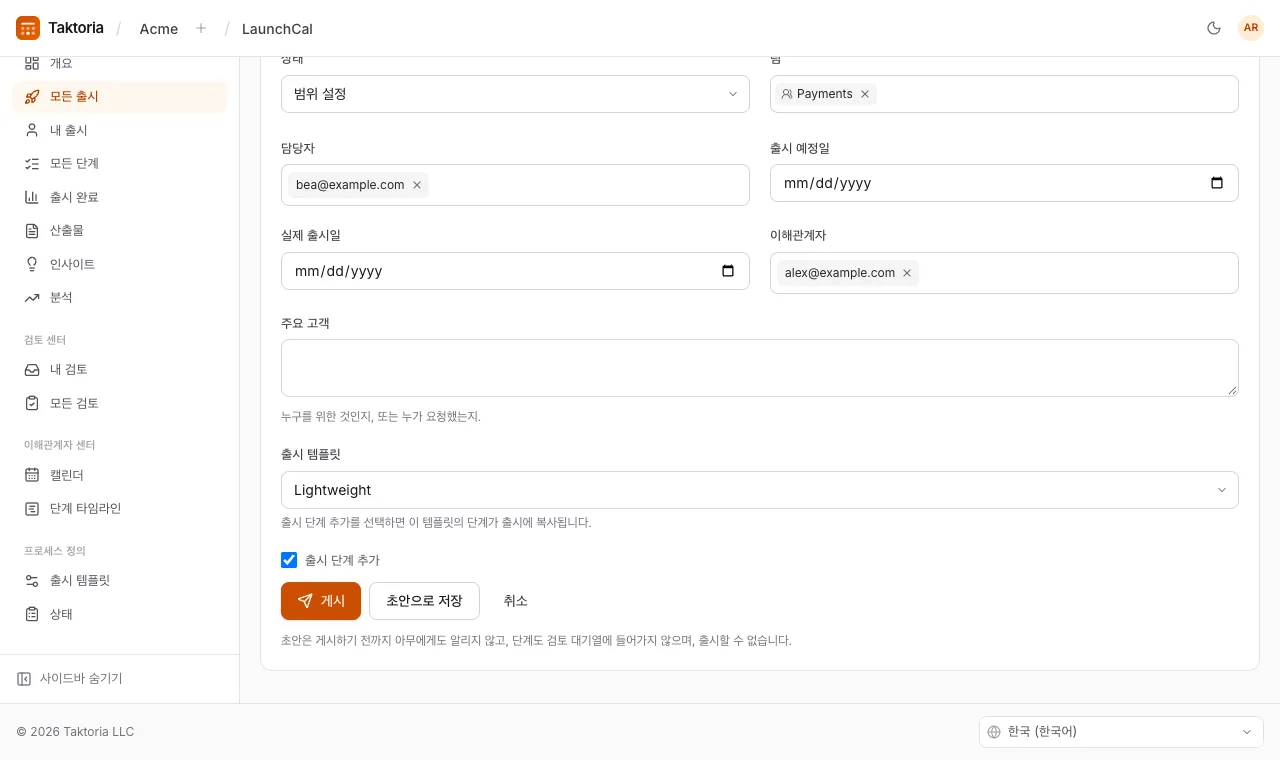Remove bea@example.com from 담당자
This screenshot has width=1280, height=760.
(x=417, y=185)
